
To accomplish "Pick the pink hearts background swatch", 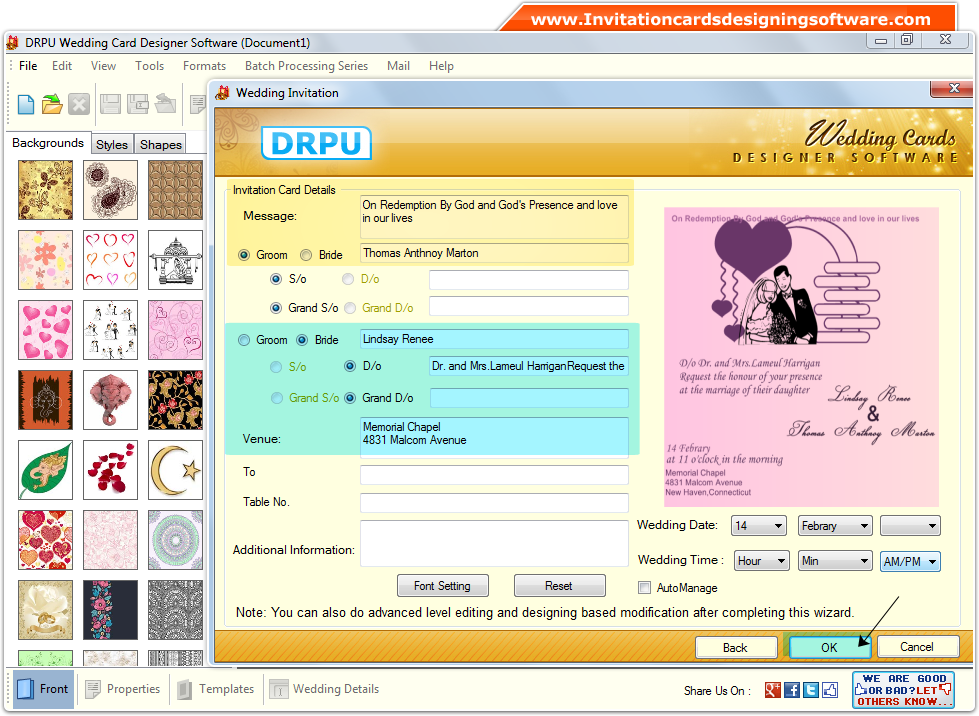I will (x=46, y=330).
